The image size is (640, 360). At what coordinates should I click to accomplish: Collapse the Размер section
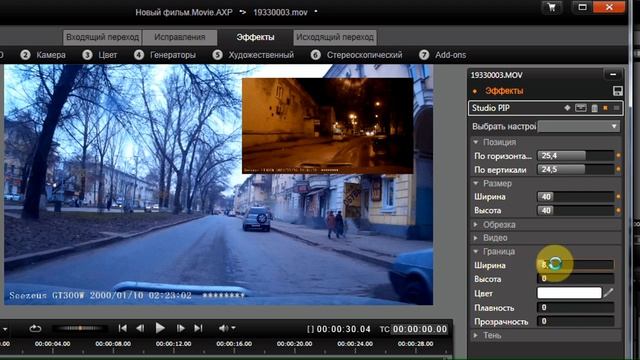click(x=476, y=183)
